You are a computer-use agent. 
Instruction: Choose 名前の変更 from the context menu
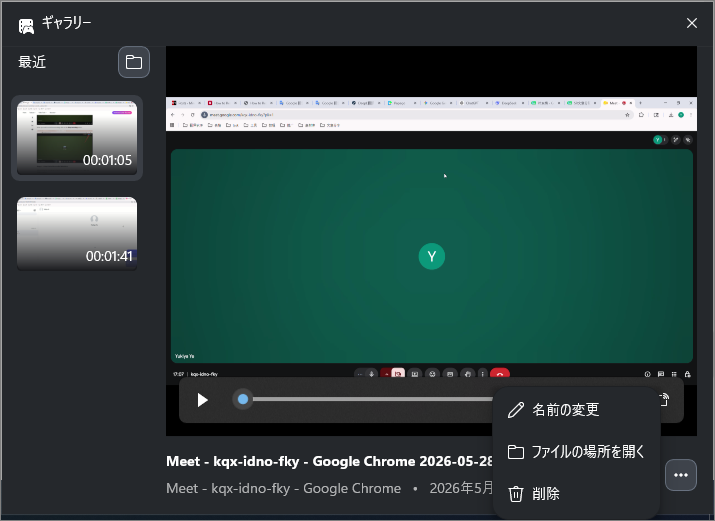pos(576,410)
